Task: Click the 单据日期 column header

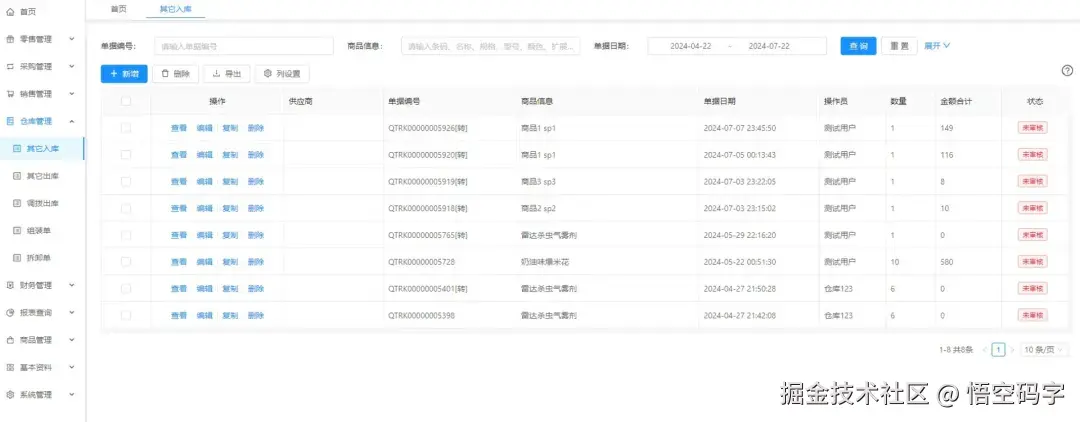Action: coord(719,101)
